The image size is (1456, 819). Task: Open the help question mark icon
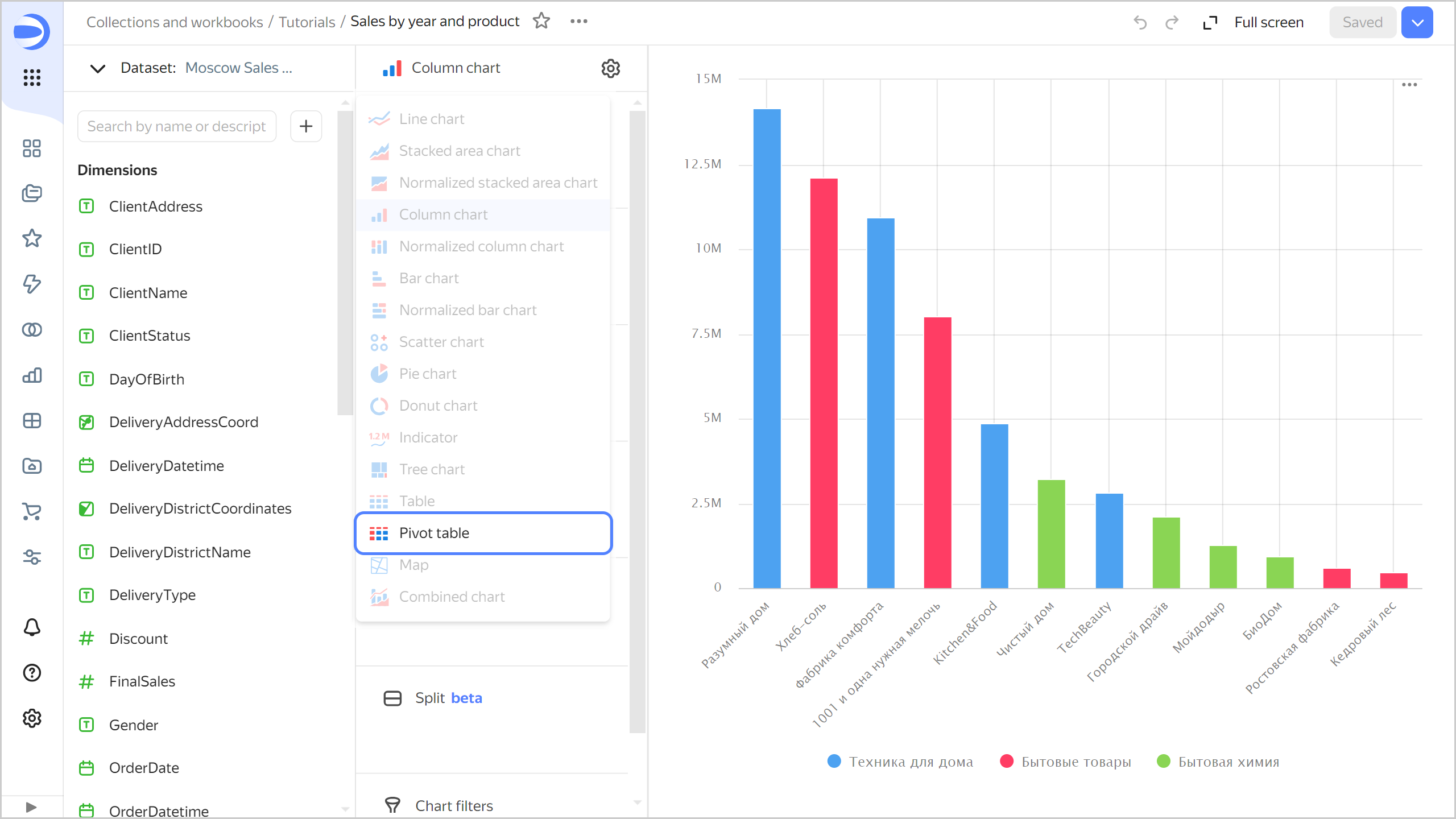coord(32,673)
